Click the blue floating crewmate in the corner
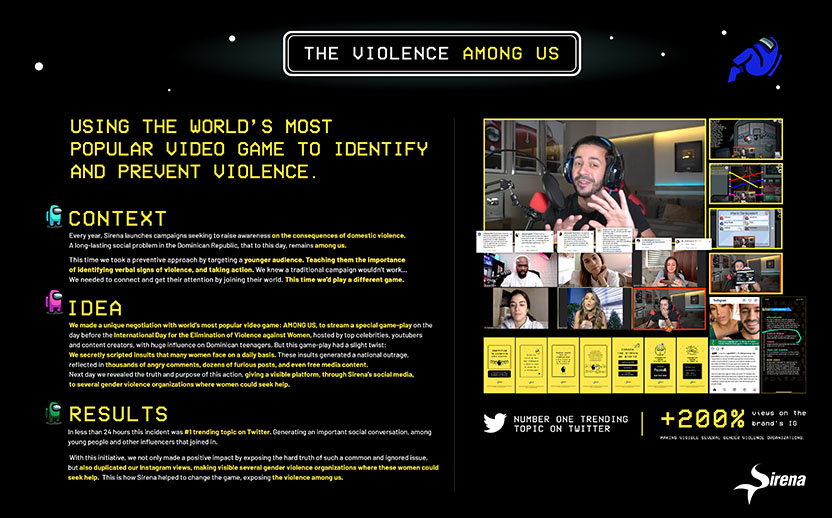Screen dimensions: 832x518 coord(755,59)
